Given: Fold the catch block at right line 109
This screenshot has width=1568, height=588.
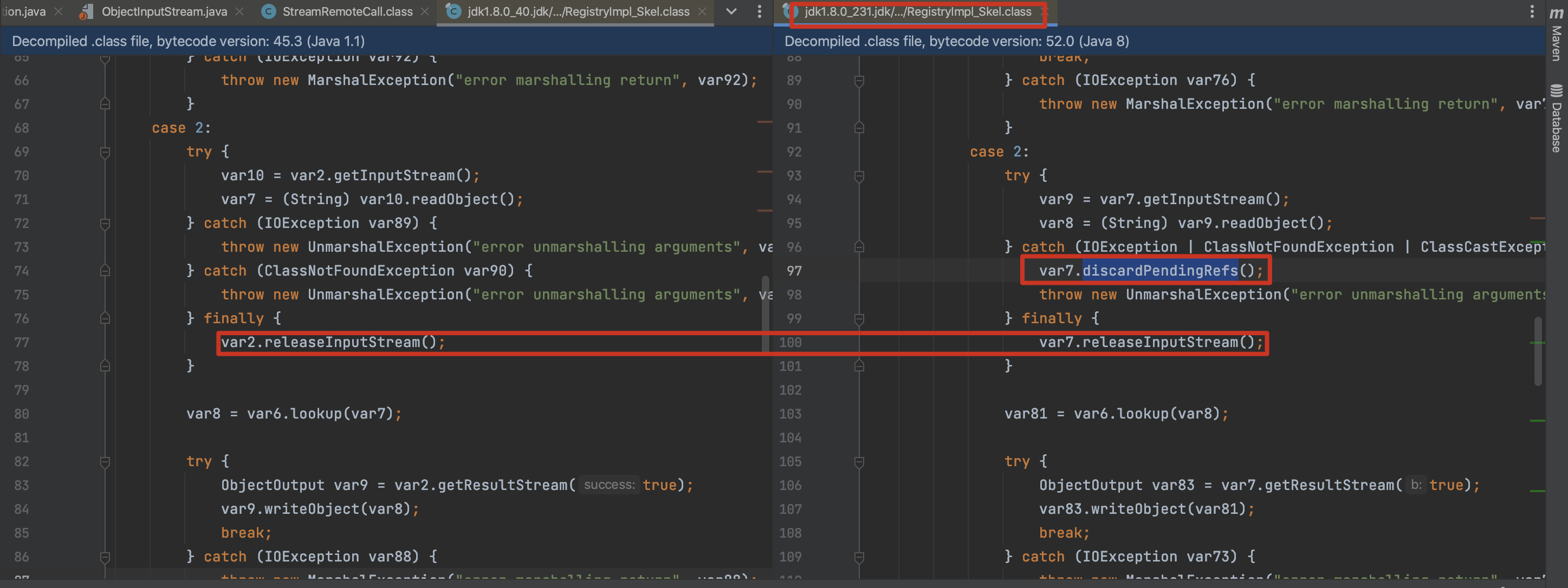Looking at the screenshot, I should (859, 557).
